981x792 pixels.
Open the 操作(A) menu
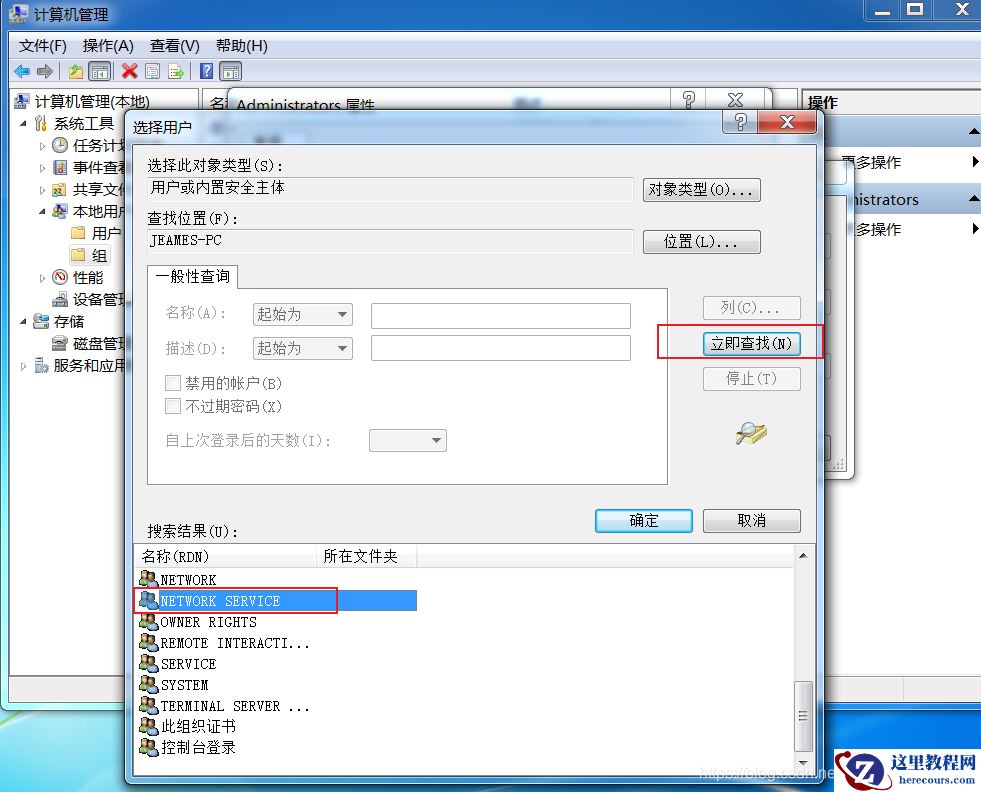click(x=108, y=46)
